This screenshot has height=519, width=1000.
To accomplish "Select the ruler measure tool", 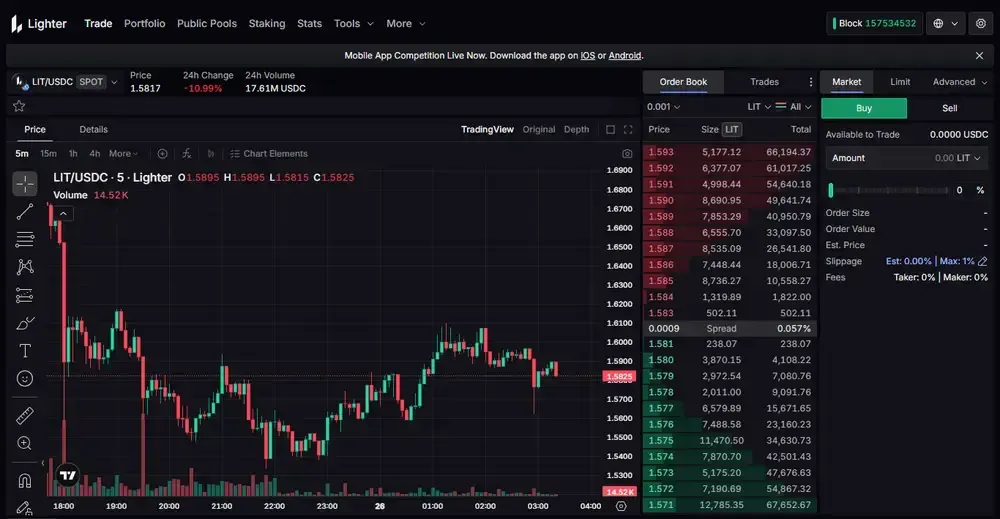I will coord(25,416).
